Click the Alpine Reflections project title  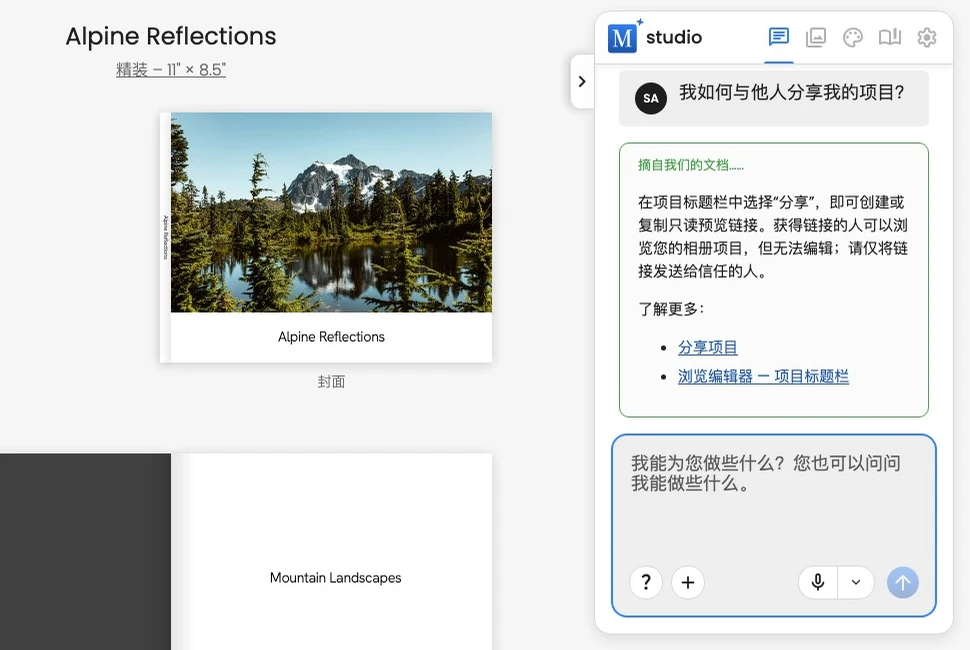pos(171,36)
